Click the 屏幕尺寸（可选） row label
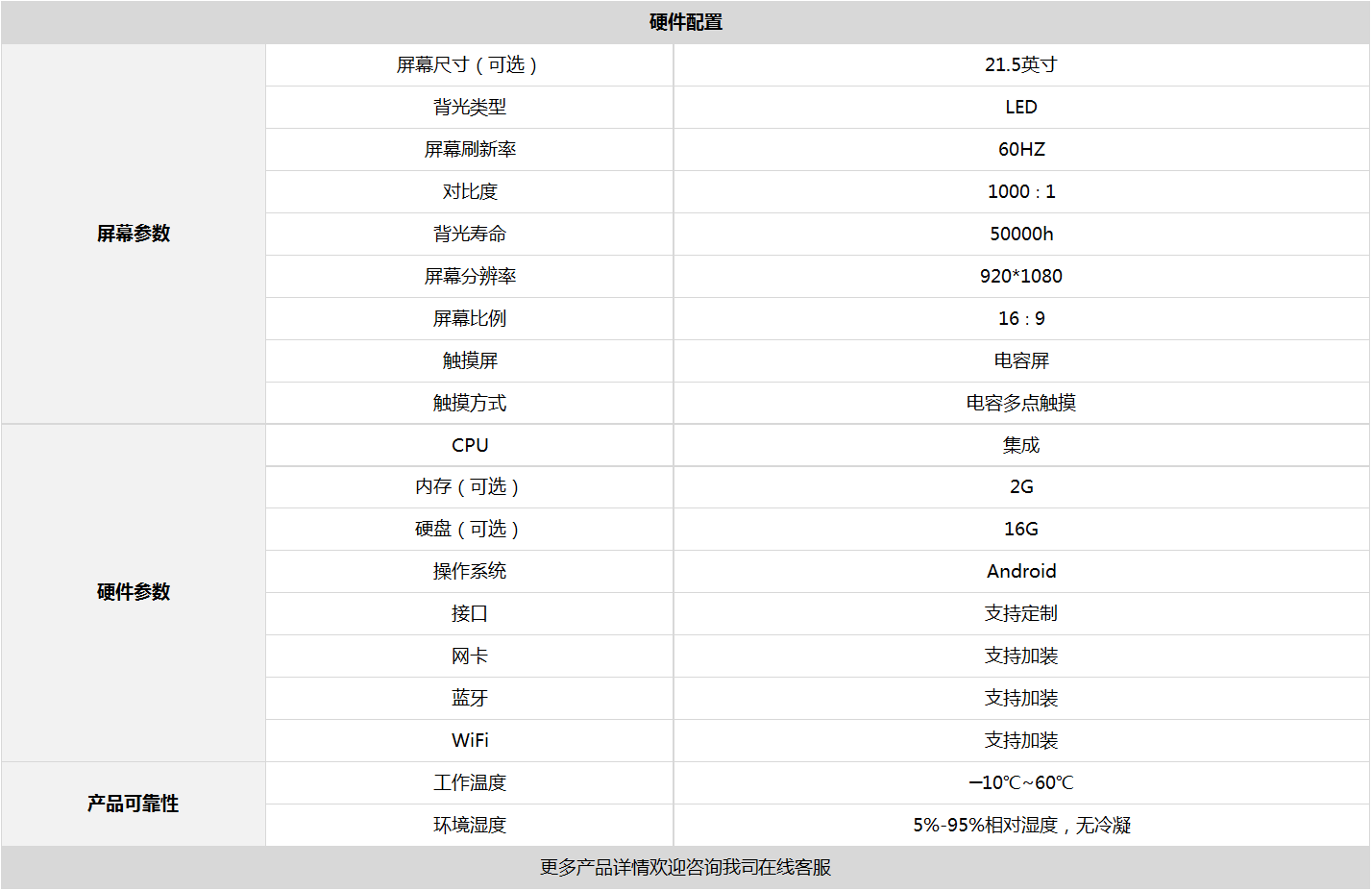Image resolution: width=1372 pixels, height=891 pixels. coord(470,64)
